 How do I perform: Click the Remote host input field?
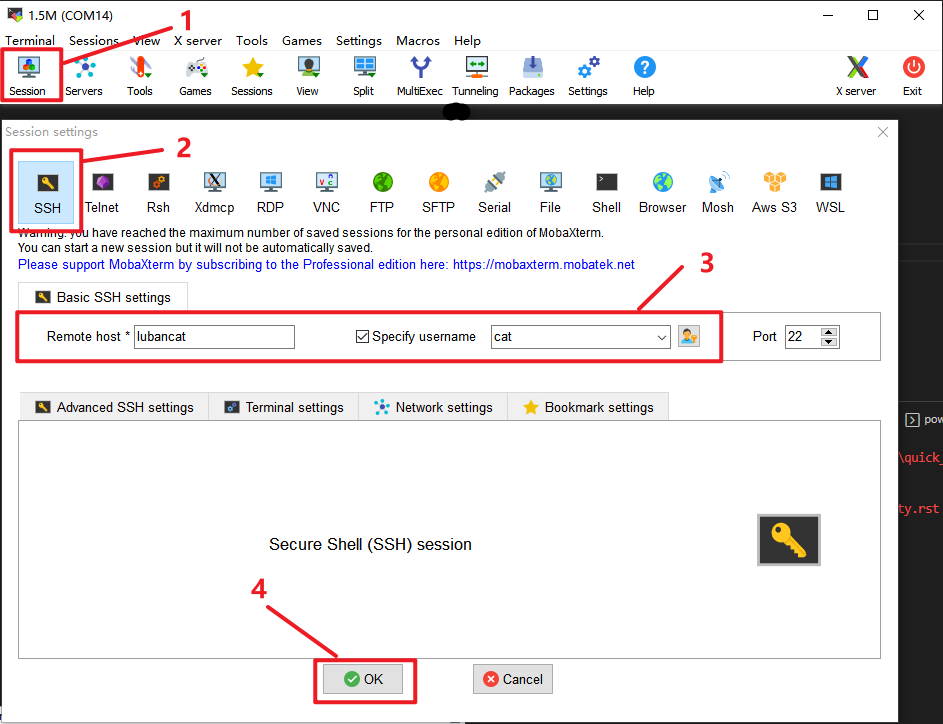[x=214, y=337]
